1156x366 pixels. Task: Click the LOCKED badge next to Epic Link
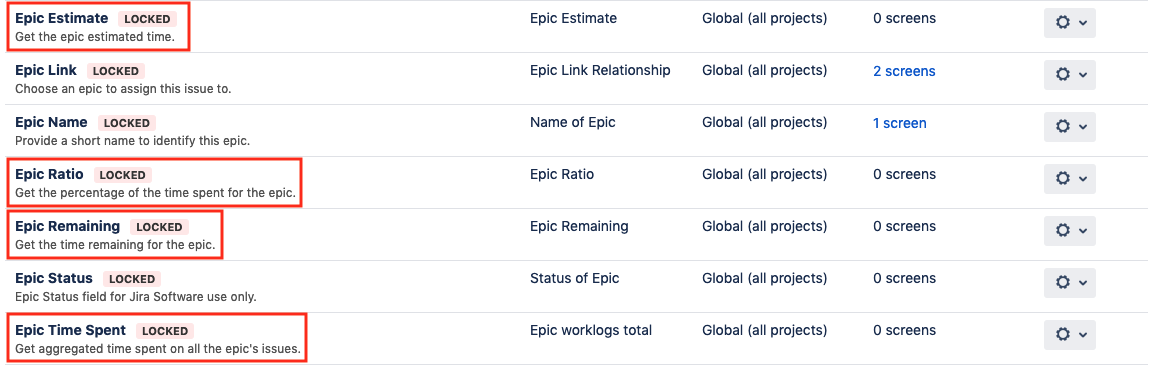116,71
